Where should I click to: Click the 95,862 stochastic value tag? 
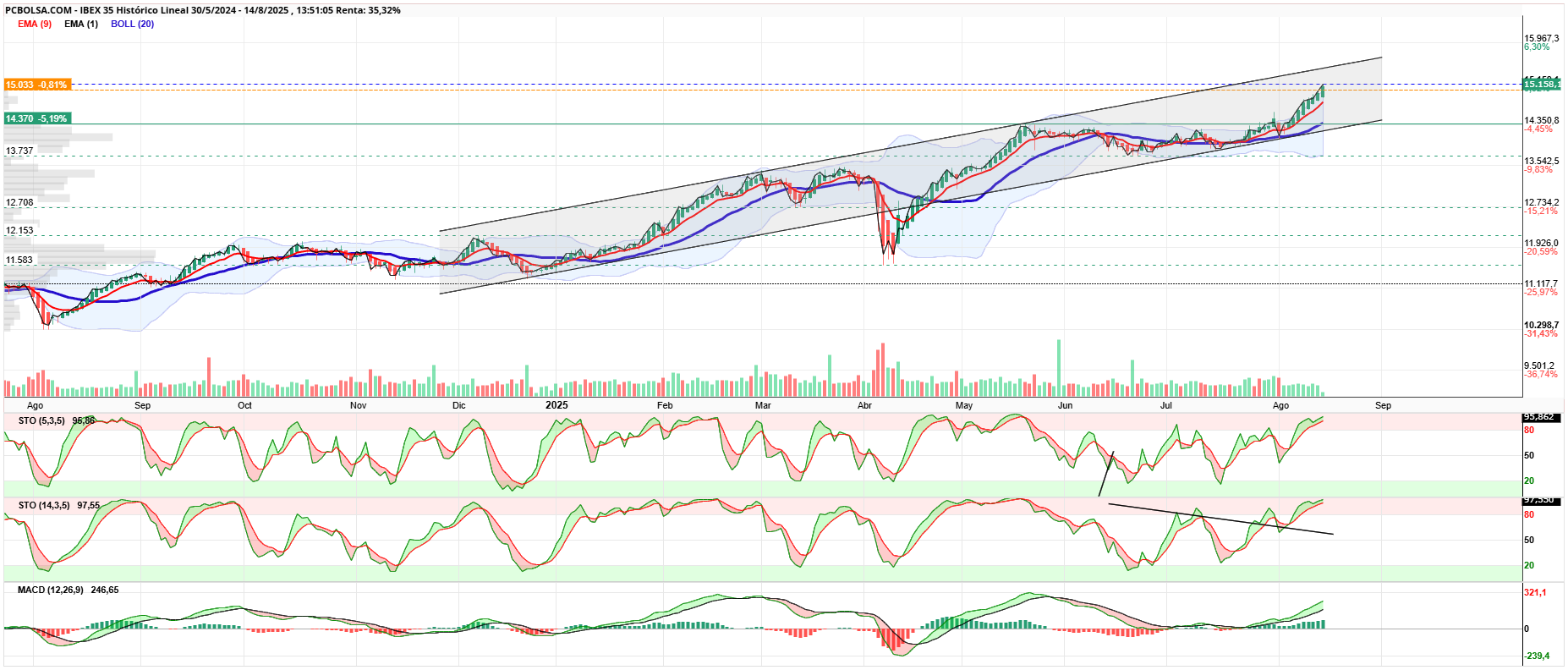click(1539, 417)
